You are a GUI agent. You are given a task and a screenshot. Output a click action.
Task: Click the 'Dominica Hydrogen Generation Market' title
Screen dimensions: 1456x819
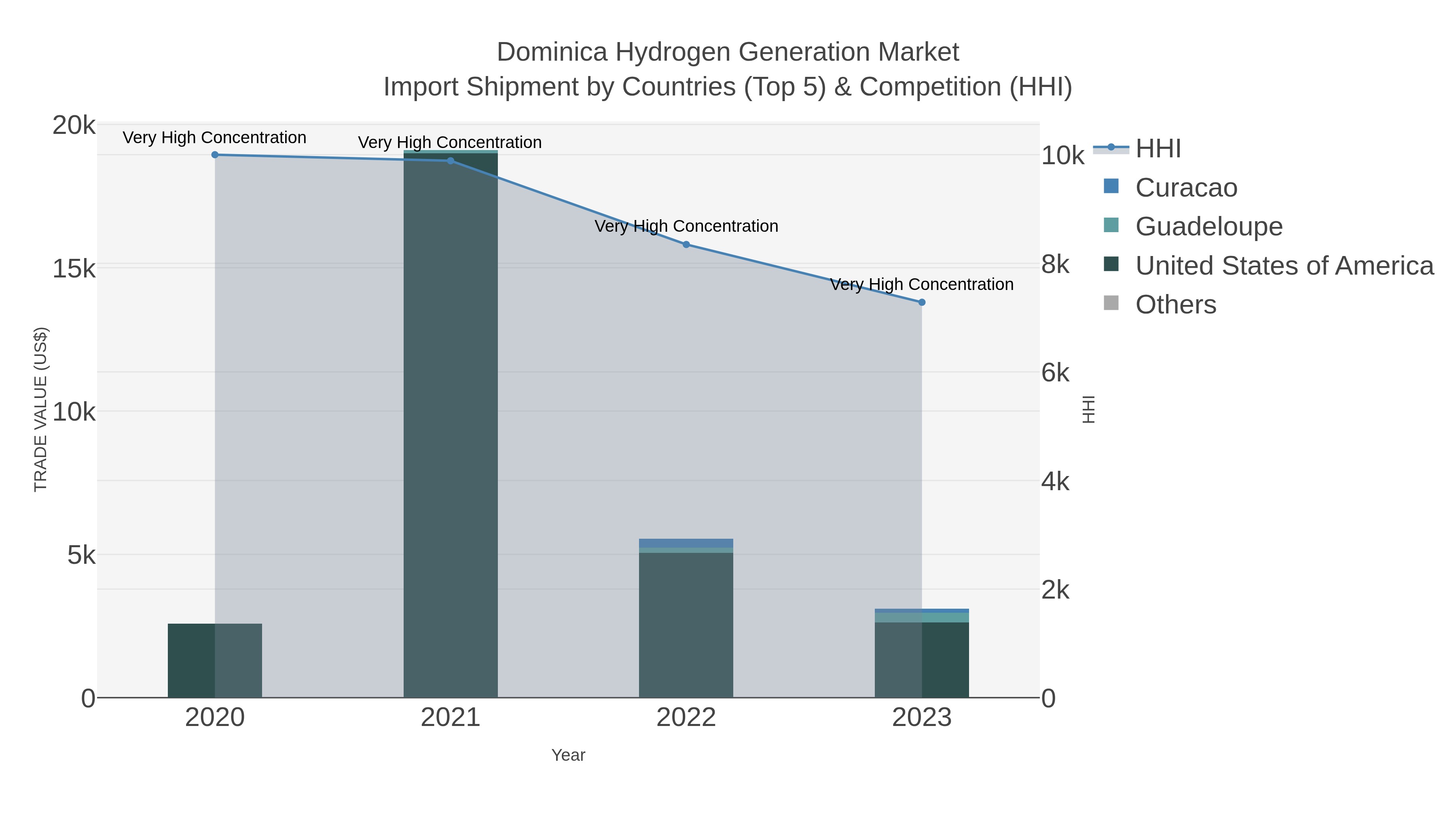click(x=728, y=52)
